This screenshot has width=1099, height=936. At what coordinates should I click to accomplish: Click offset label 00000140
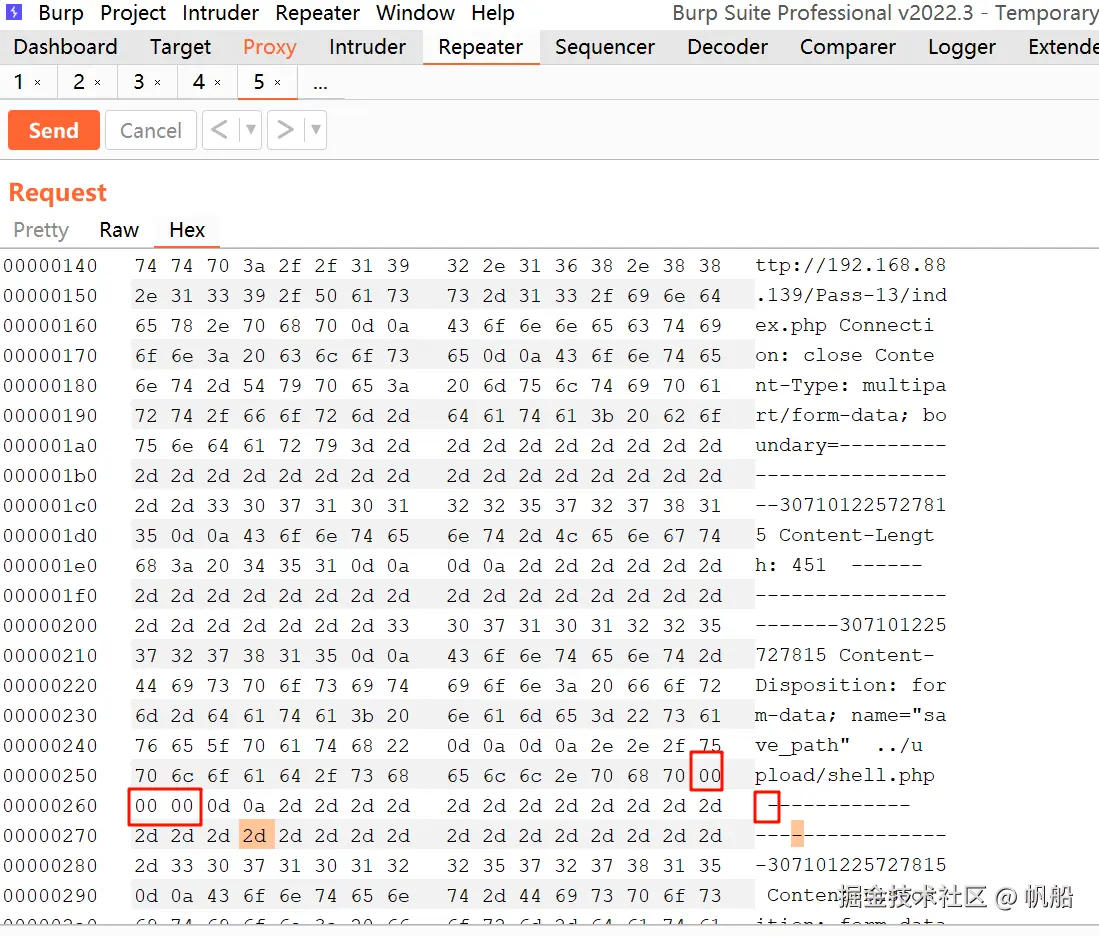click(50, 266)
